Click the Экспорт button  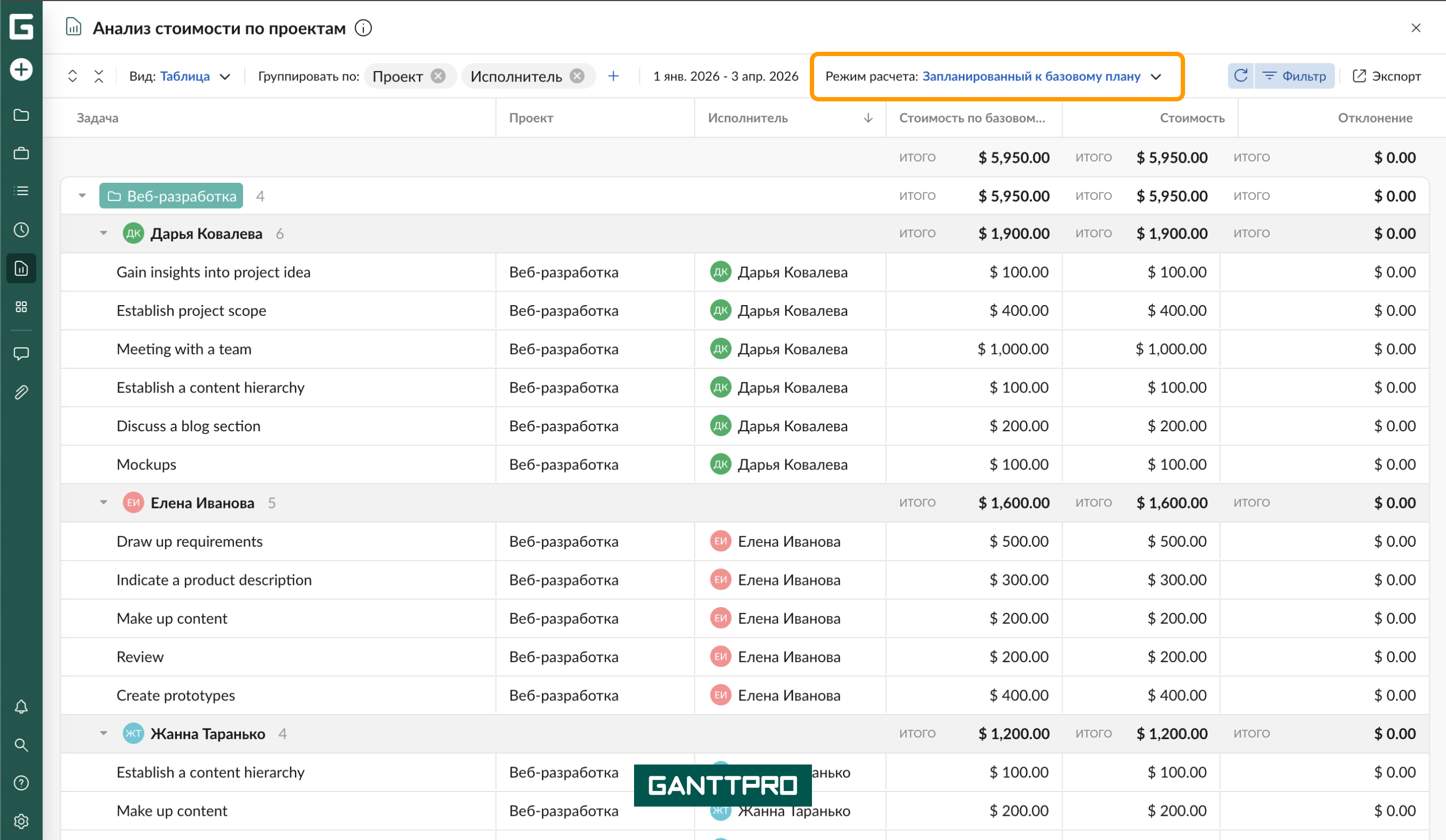[x=1386, y=77]
